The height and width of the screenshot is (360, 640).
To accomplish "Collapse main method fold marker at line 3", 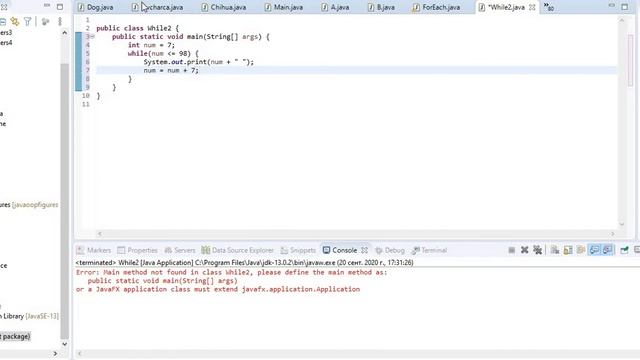I will point(93,37).
